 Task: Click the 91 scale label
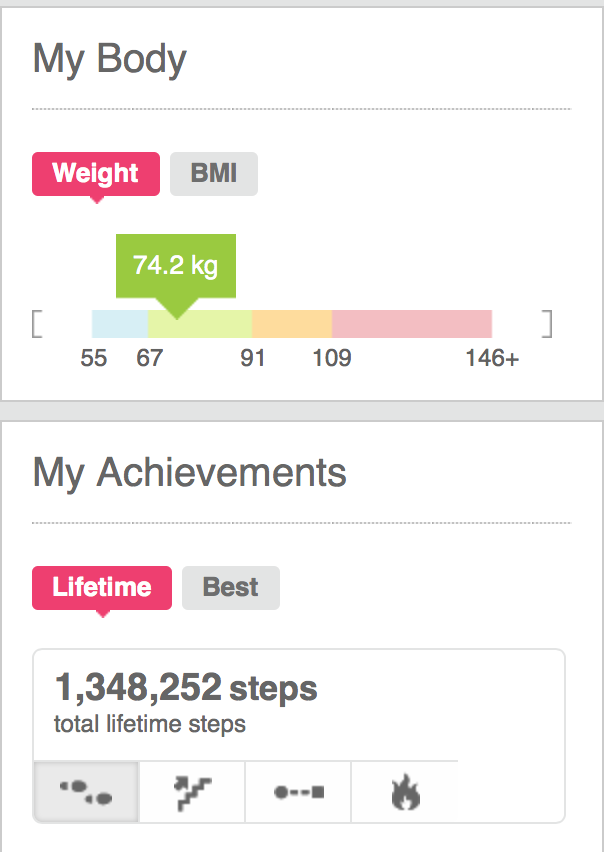pyautogui.click(x=253, y=358)
